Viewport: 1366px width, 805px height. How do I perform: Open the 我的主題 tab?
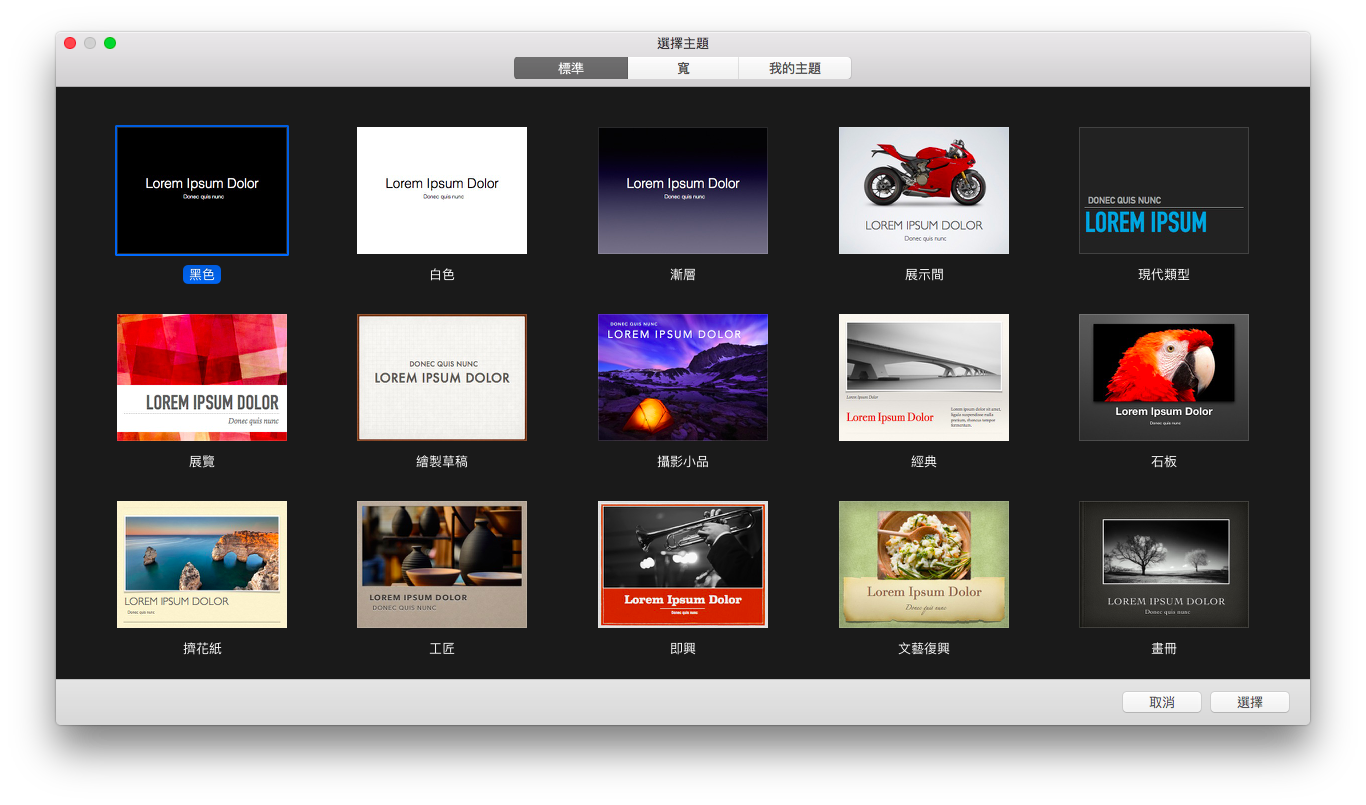pos(795,68)
